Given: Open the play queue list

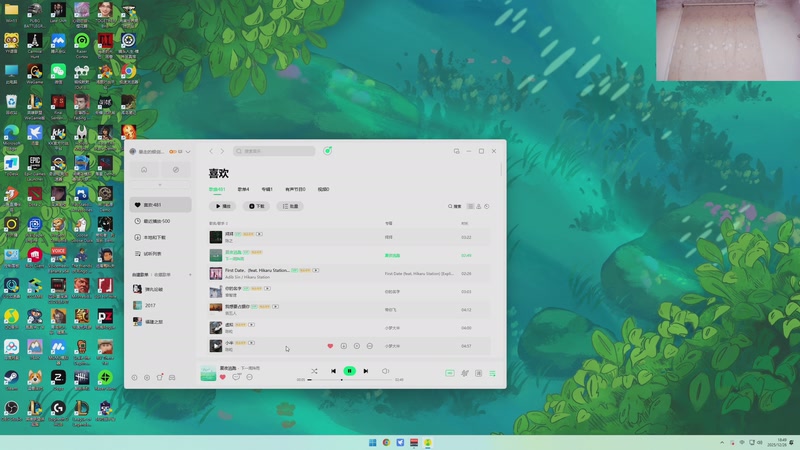Looking at the screenshot, I should [x=492, y=373].
